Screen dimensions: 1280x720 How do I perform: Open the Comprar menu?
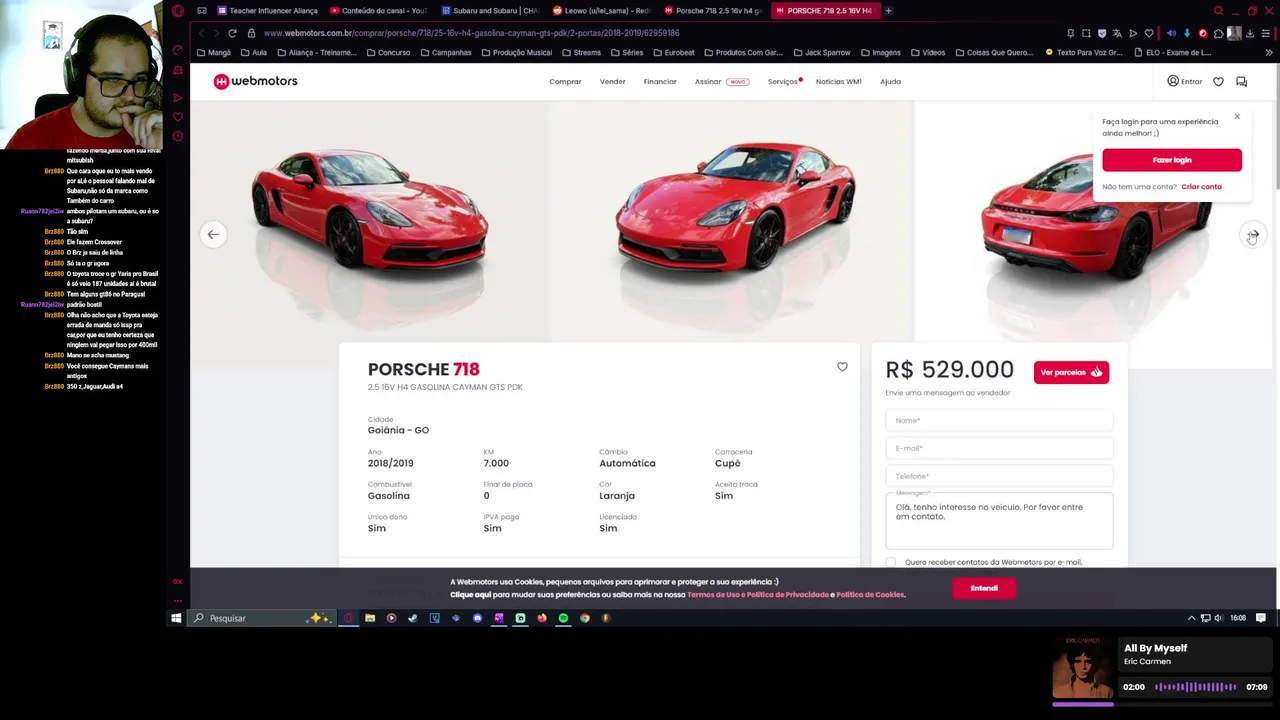pyautogui.click(x=565, y=82)
